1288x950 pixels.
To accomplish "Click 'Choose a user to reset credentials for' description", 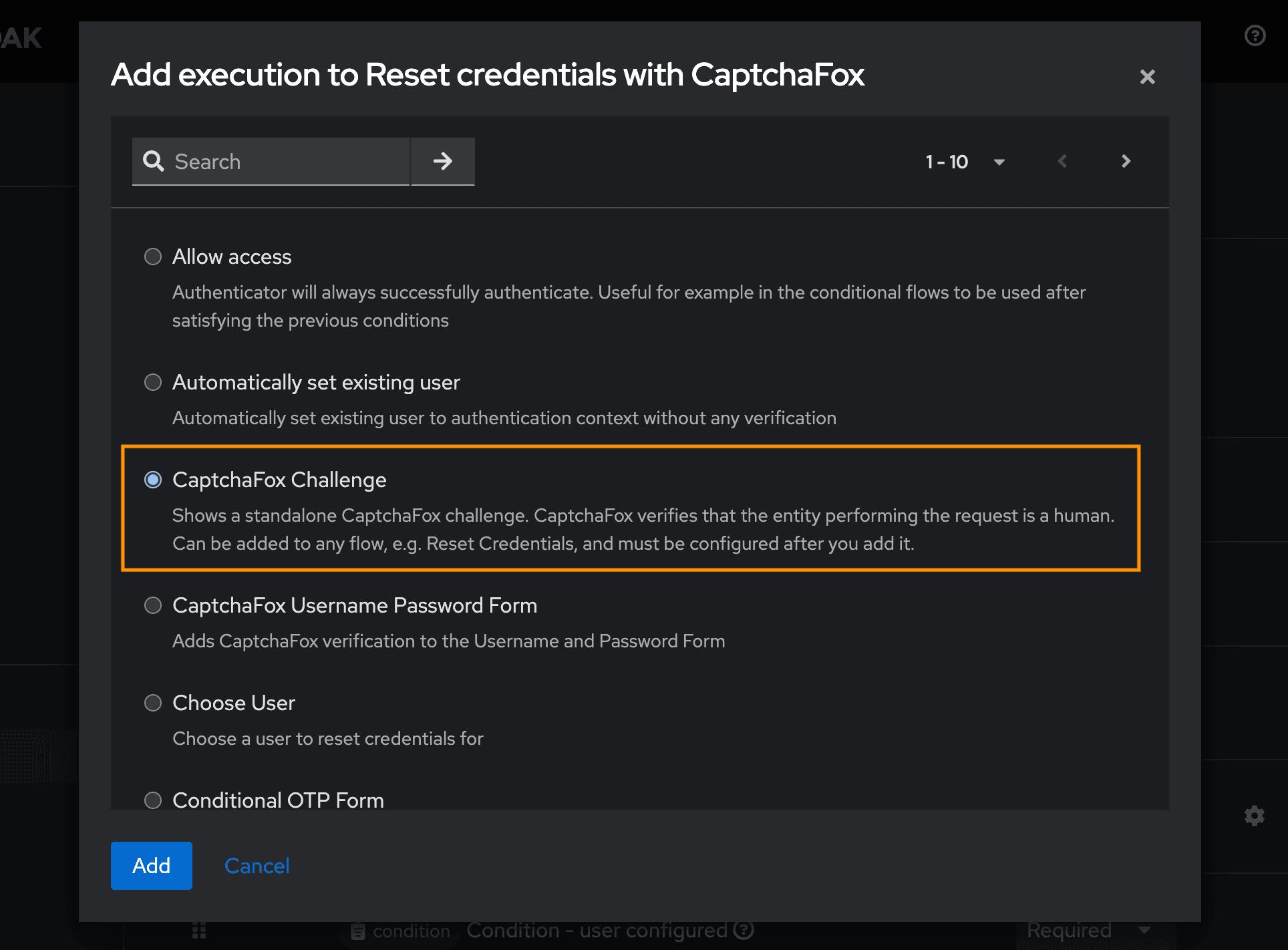I will tap(328, 738).
